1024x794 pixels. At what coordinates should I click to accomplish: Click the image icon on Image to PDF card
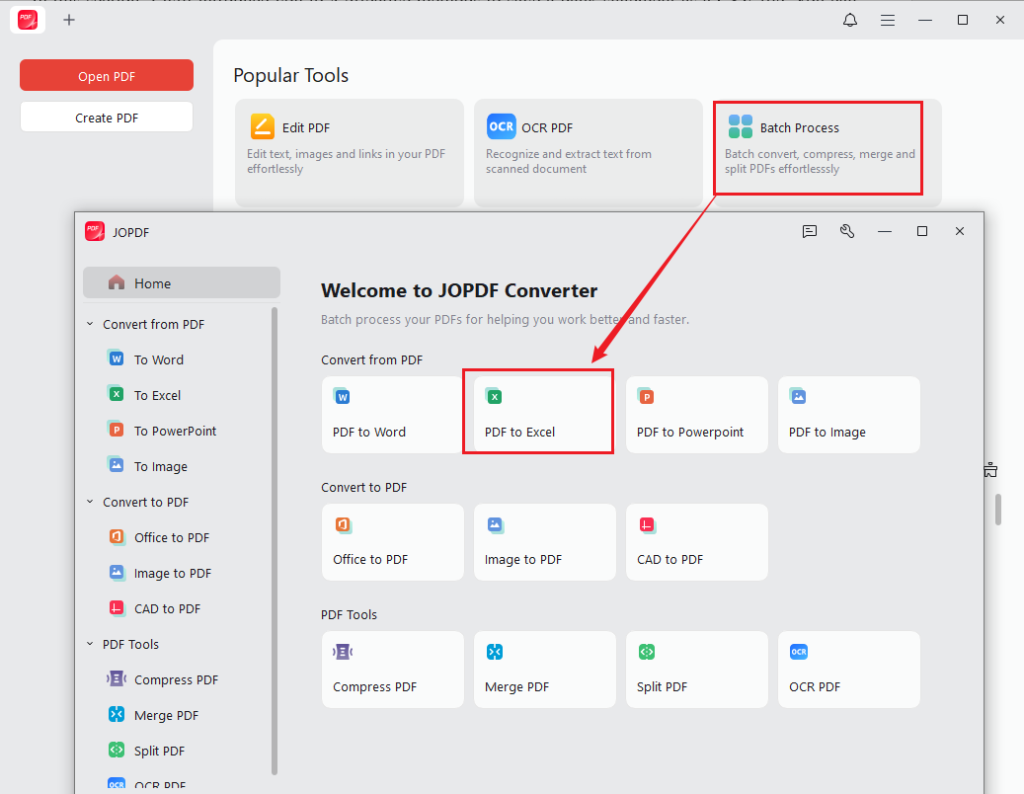495,524
